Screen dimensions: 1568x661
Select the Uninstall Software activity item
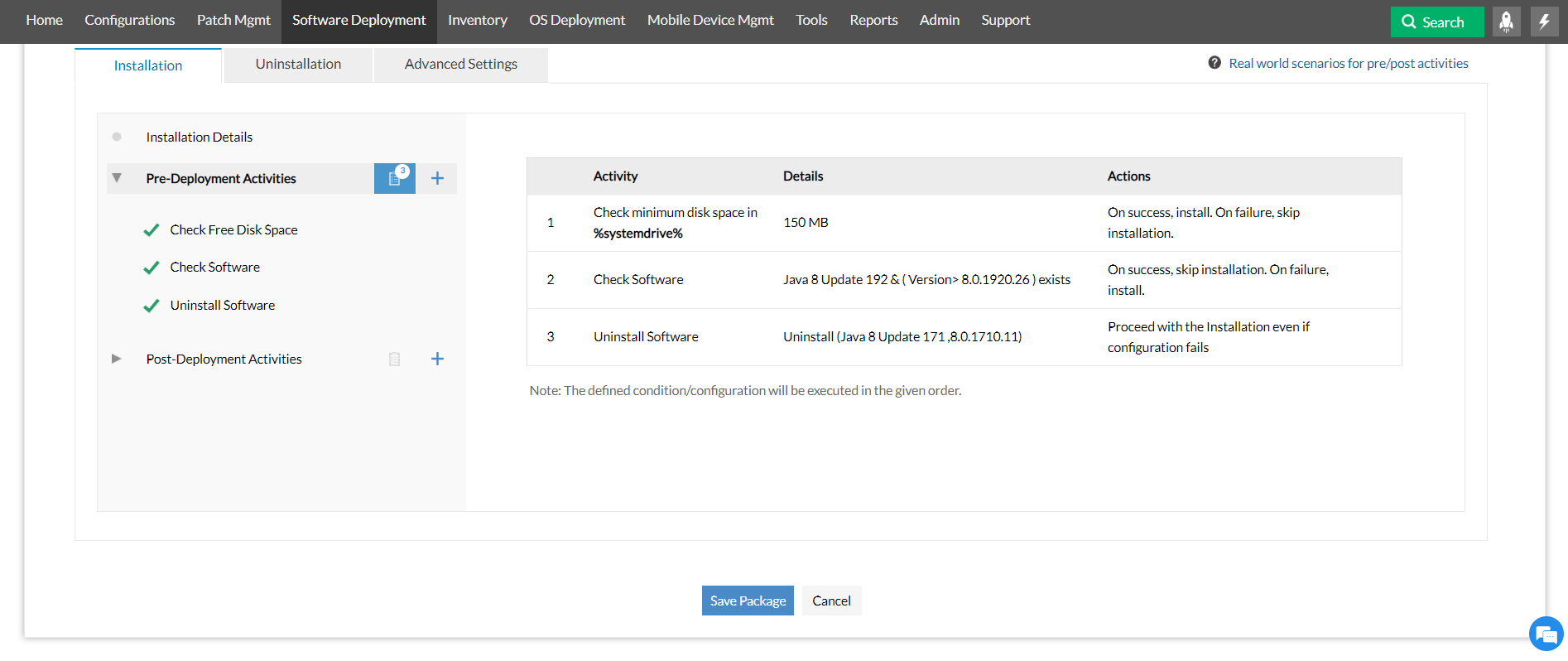click(222, 306)
